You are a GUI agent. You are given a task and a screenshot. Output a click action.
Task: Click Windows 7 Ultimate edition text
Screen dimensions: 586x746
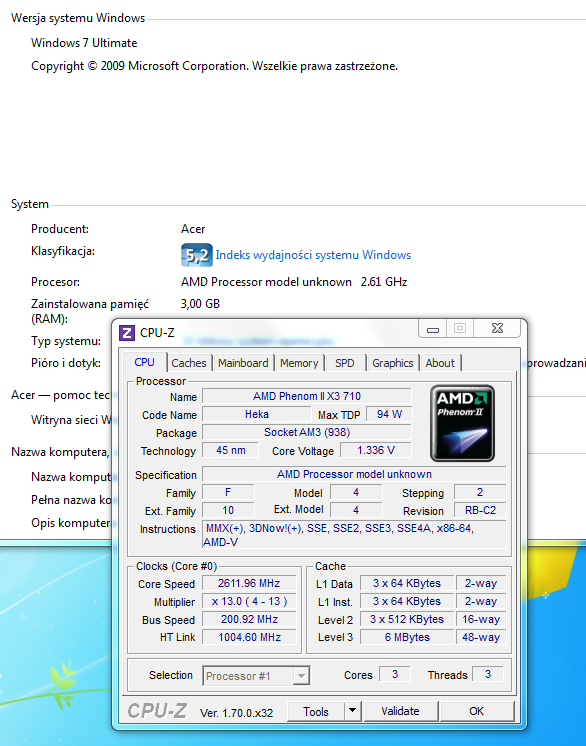[84, 43]
